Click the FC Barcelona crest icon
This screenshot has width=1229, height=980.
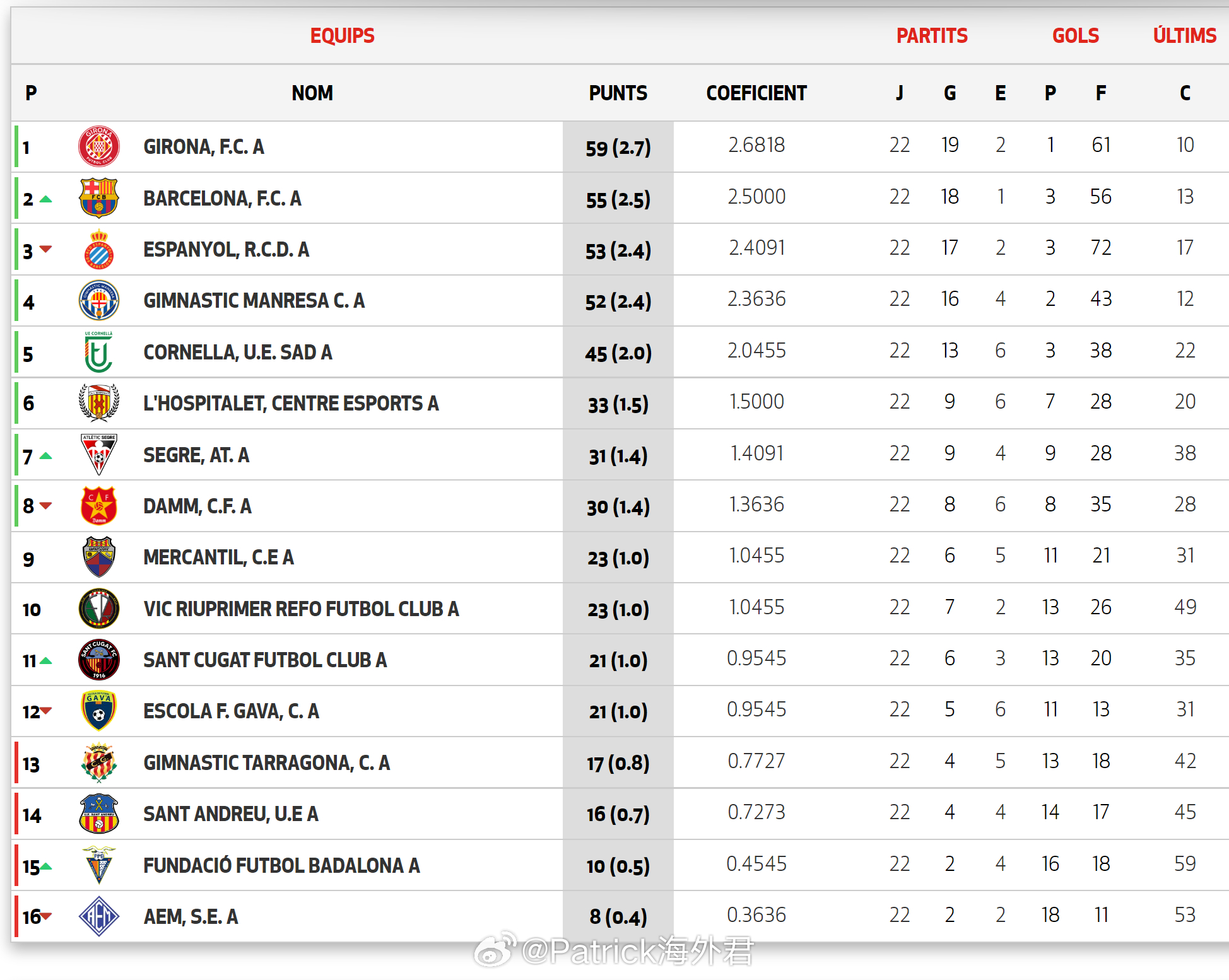[x=98, y=198]
